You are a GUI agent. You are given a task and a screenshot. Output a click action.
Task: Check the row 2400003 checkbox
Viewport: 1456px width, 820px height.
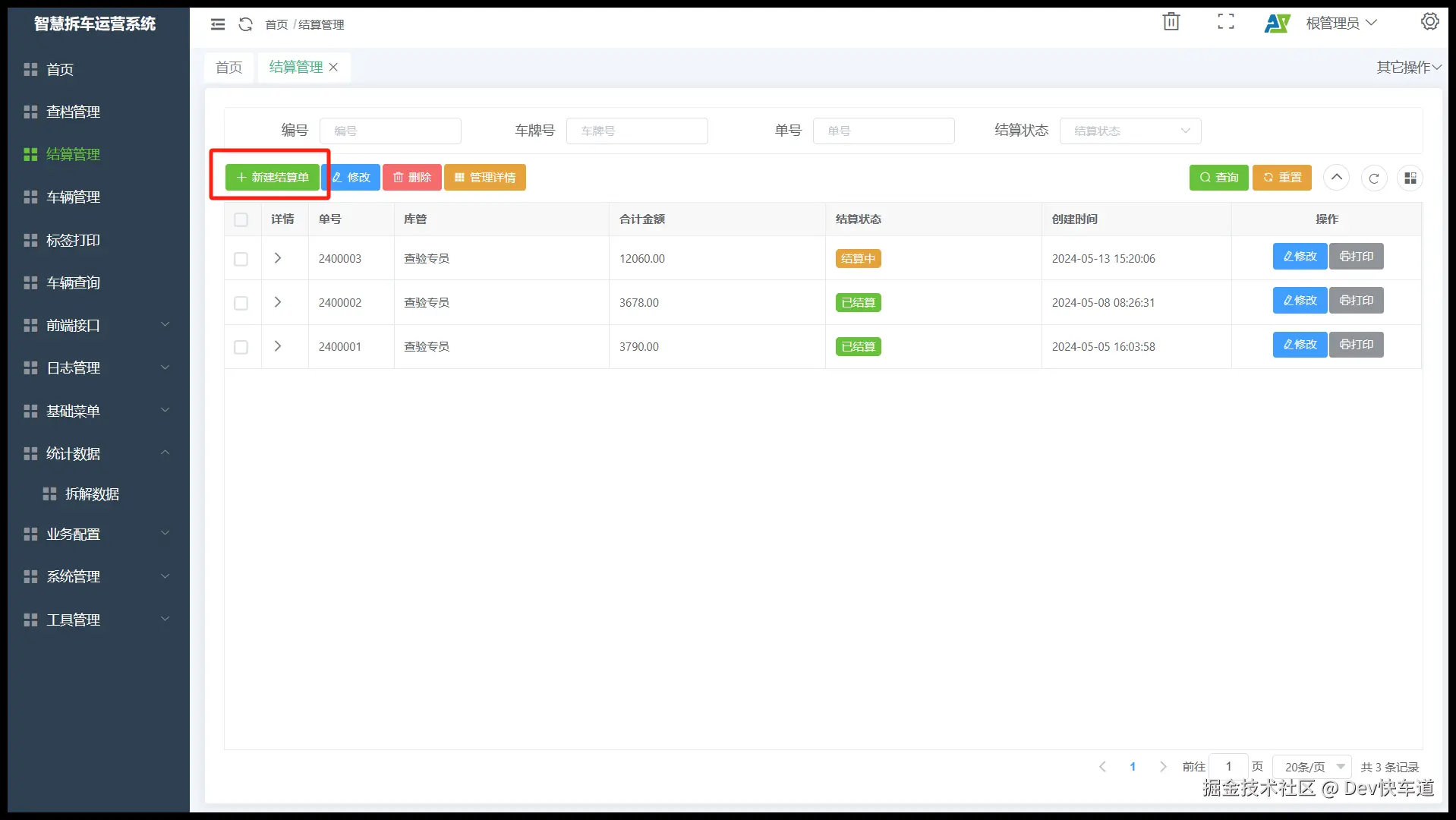tap(241, 259)
